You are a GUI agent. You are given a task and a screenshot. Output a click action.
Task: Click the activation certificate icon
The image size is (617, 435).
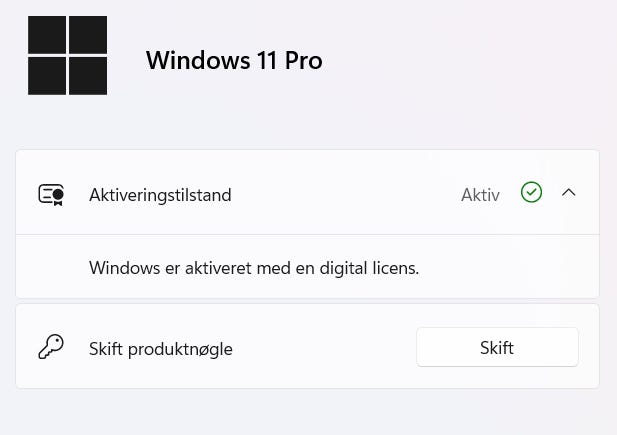[x=51, y=194]
